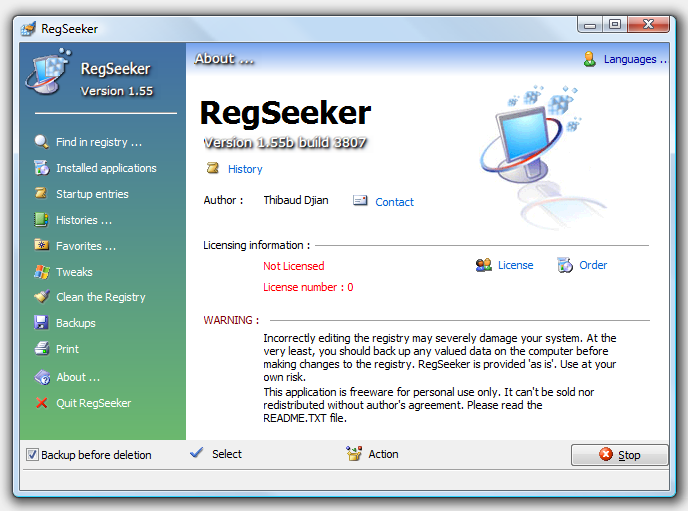The width and height of the screenshot is (688, 511).
Task: Click the Not Licensed text
Action: pyautogui.click(x=294, y=266)
